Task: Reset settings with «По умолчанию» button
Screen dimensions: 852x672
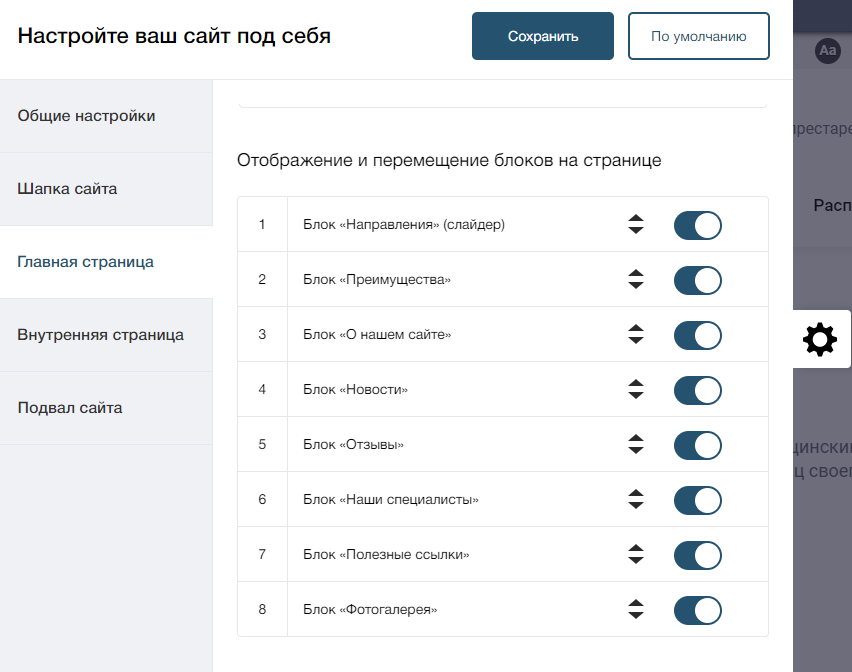Action: tap(699, 36)
